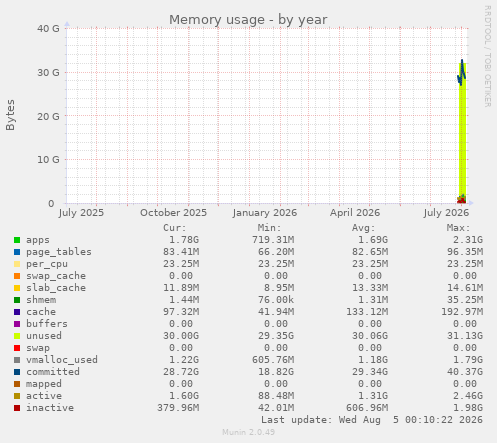Click inactive average value 606.96M
Image resolution: width=497 pixels, height=443 pixels.
click(x=367, y=408)
